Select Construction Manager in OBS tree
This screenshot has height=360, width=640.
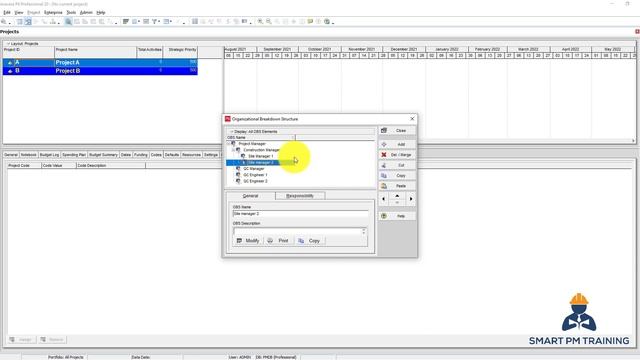tap(261, 150)
